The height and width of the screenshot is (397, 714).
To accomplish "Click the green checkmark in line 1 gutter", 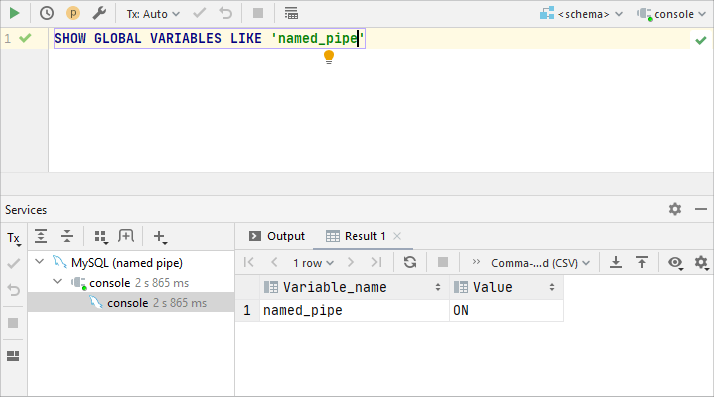I will click(26, 38).
